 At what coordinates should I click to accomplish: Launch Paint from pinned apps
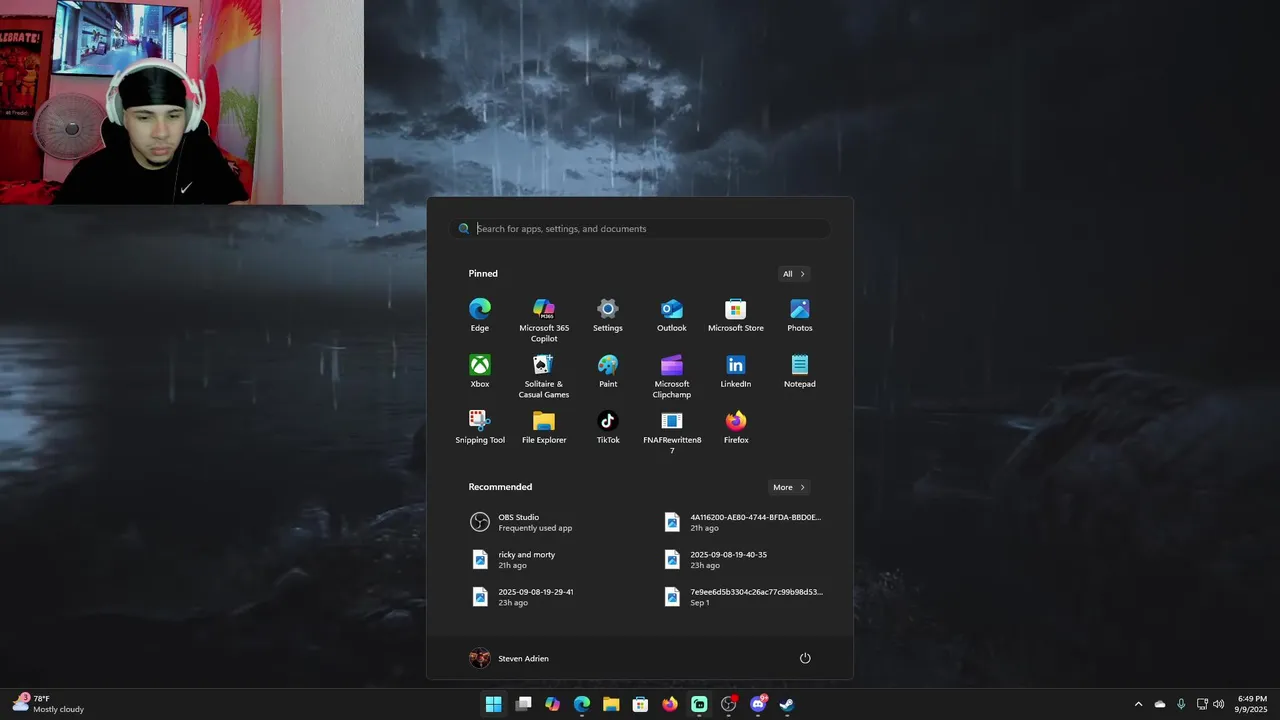coord(608,371)
